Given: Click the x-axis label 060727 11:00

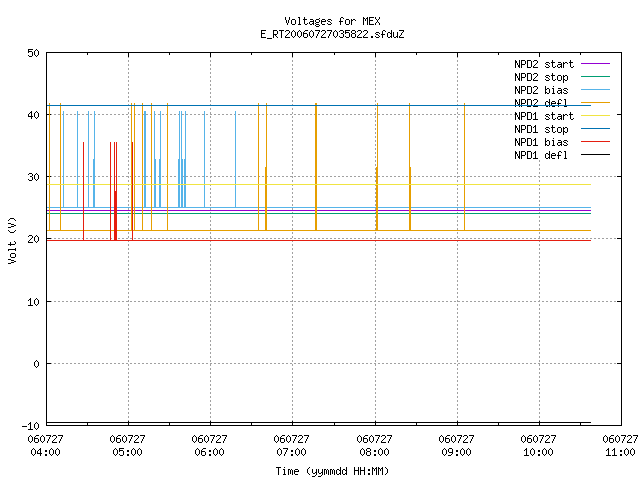Looking at the screenshot, I should tap(620, 446).
